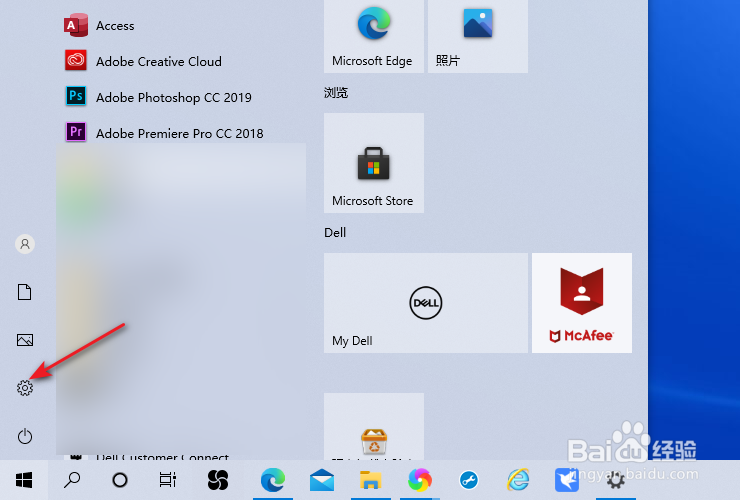The width and height of the screenshot is (740, 500).
Task: Open Internet Explorer on the taskbar
Action: 518,480
